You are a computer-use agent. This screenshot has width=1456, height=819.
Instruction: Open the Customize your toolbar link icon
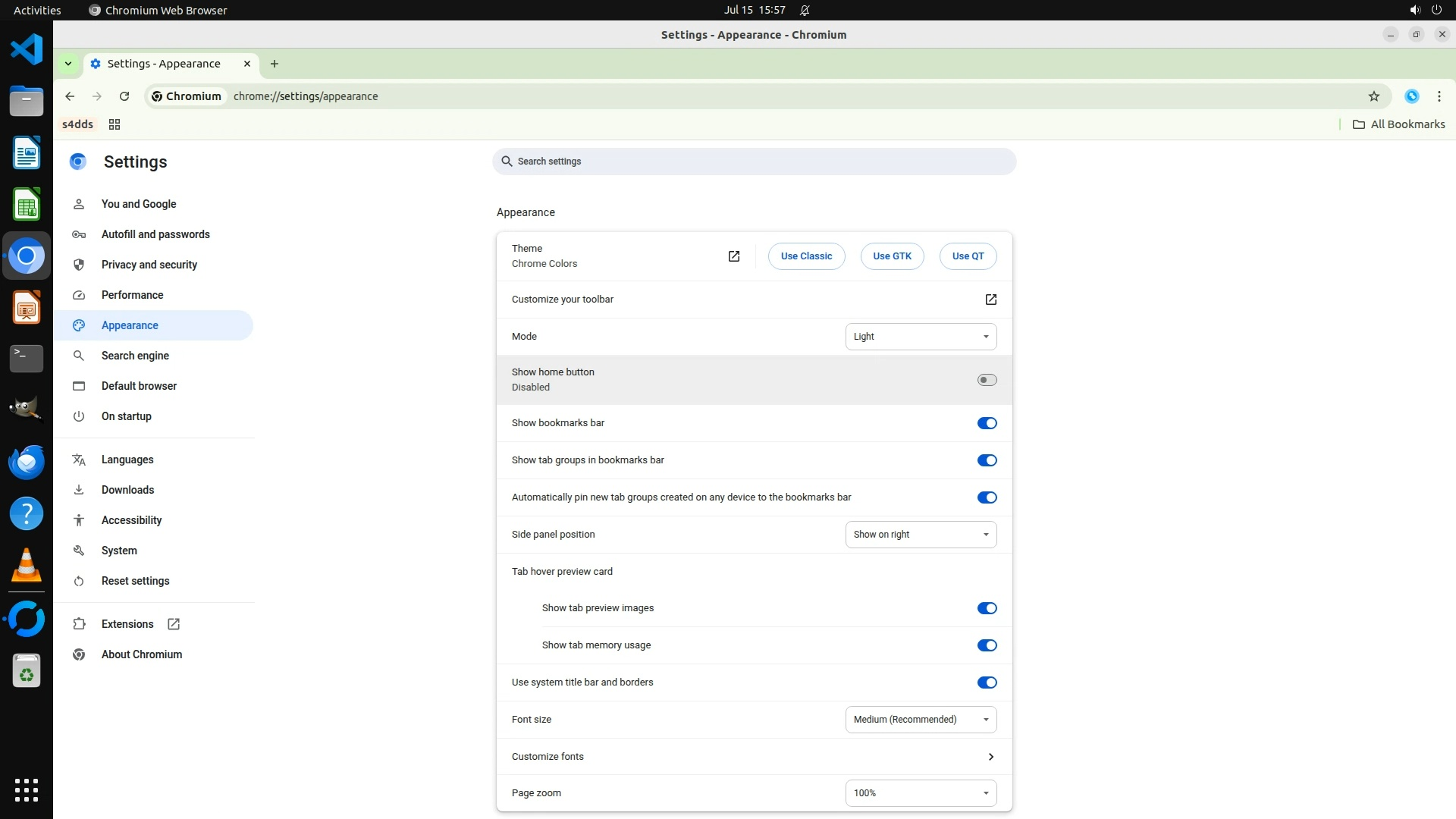tap(990, 300)
